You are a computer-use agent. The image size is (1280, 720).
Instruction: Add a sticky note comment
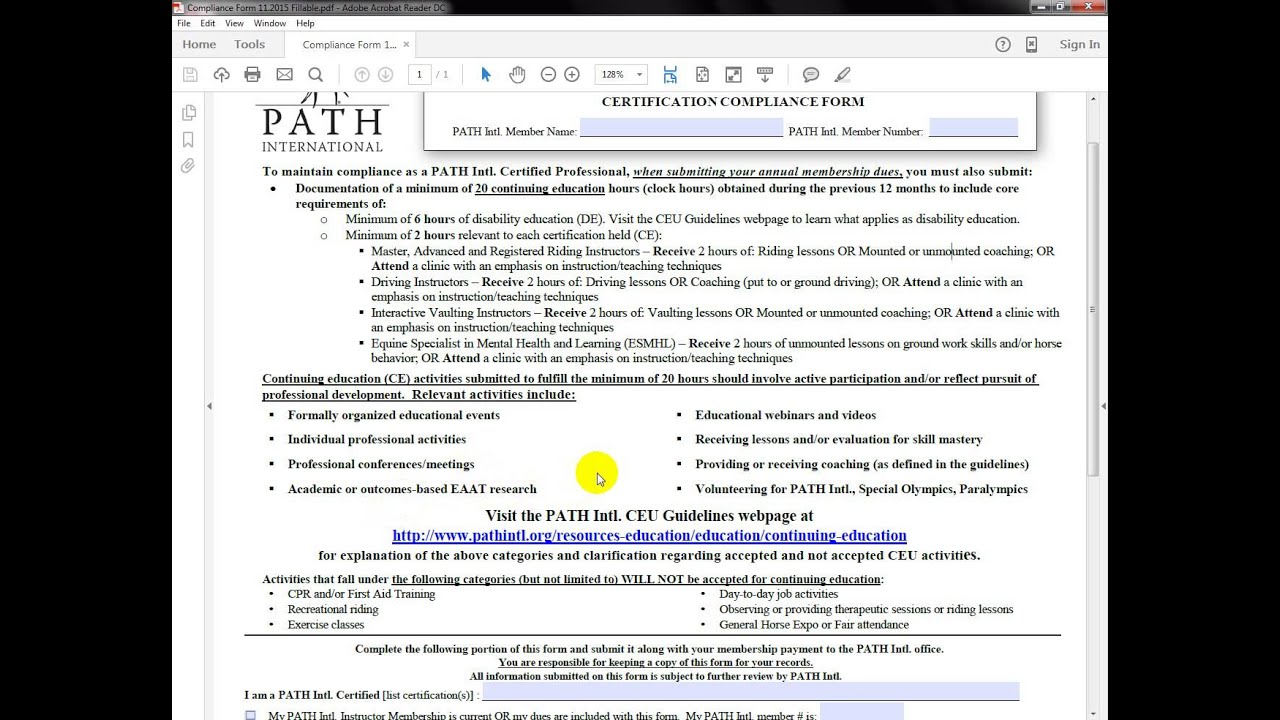pyautogui.click(x=811, y=75)
